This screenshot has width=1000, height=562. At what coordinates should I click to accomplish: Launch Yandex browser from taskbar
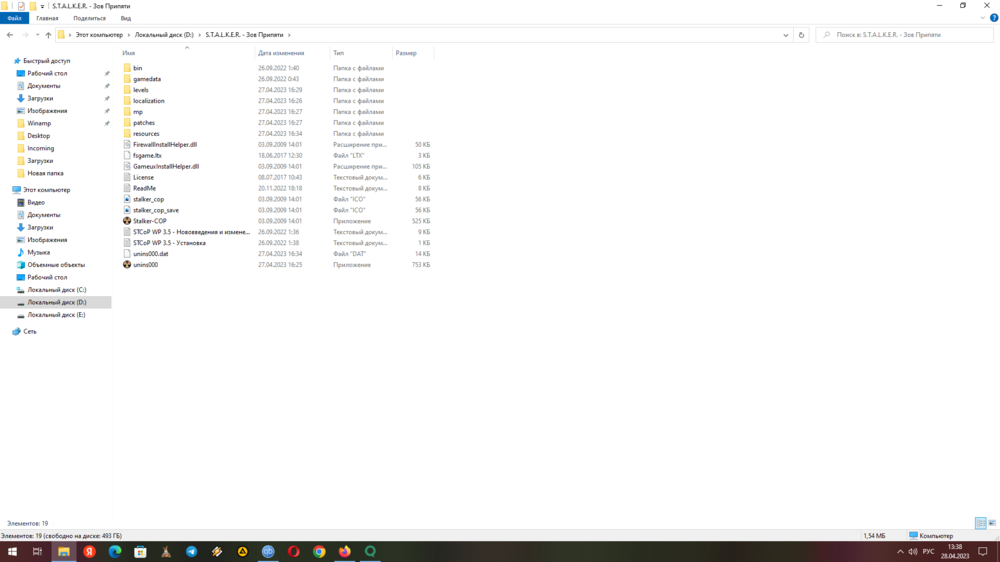(x=89, y=552)
